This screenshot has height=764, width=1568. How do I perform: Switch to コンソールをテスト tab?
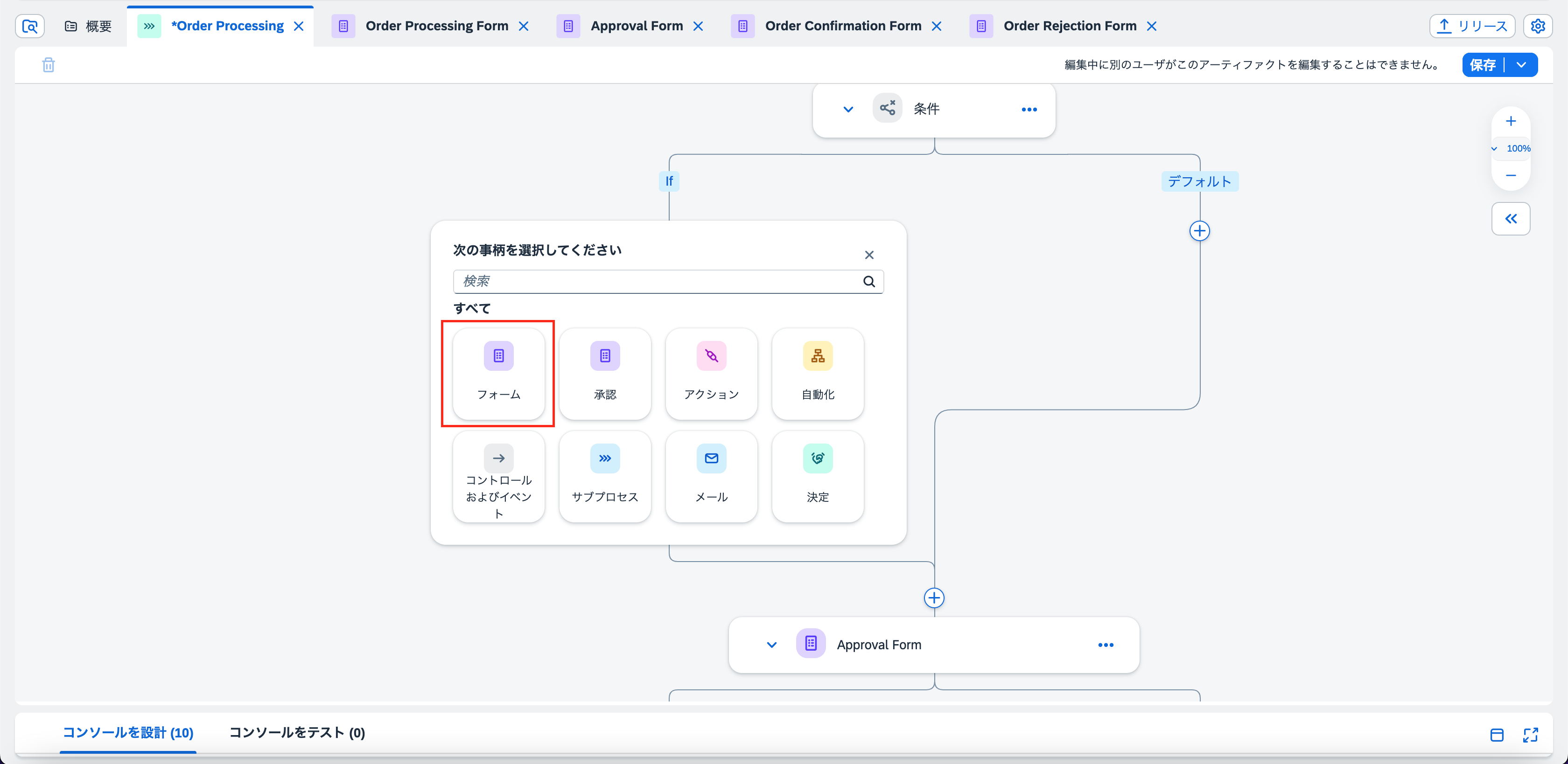296,732
